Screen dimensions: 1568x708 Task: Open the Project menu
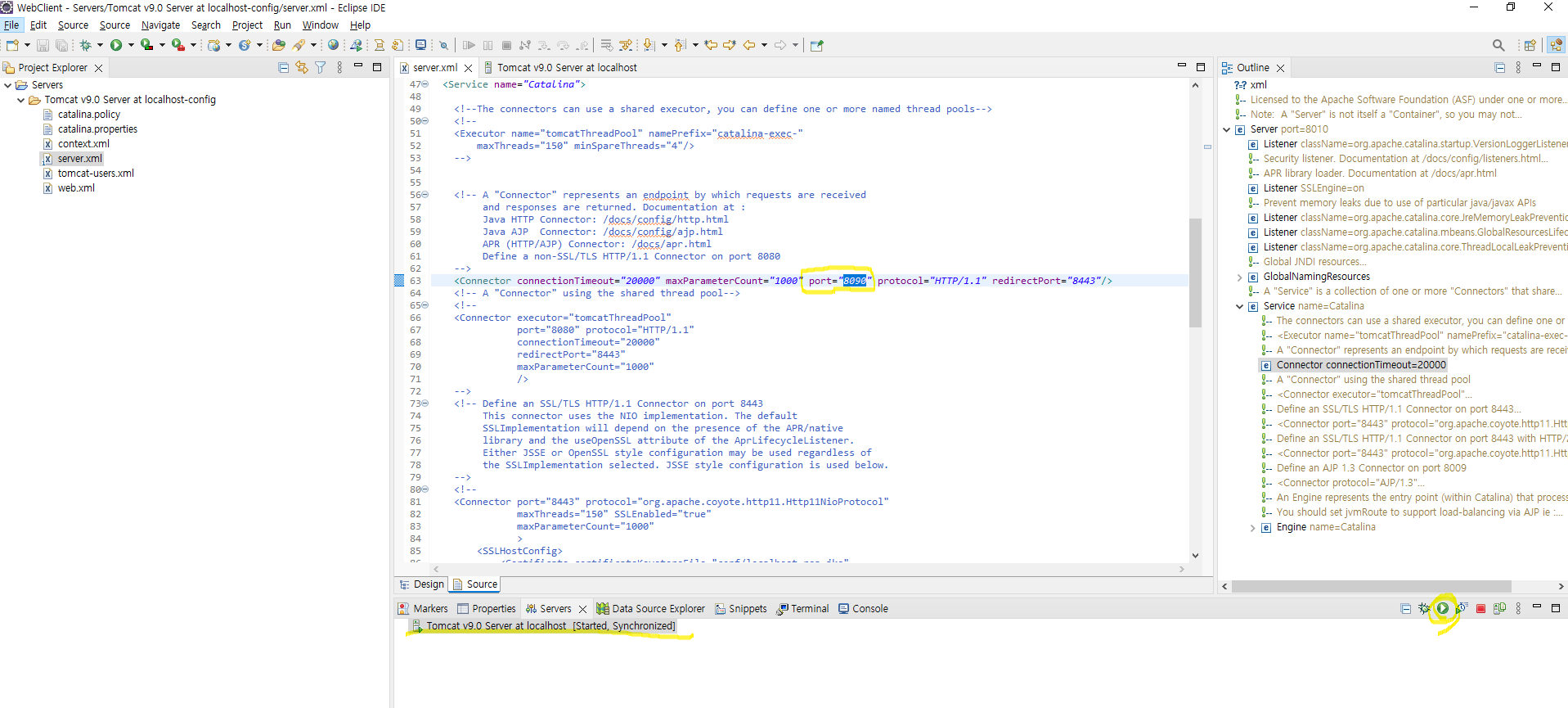pos(247,25)
